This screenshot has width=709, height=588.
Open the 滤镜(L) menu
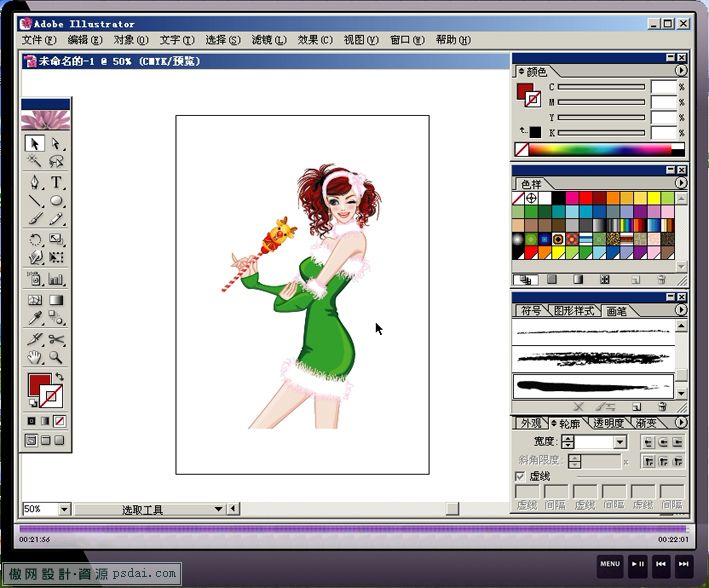point(269,40)
